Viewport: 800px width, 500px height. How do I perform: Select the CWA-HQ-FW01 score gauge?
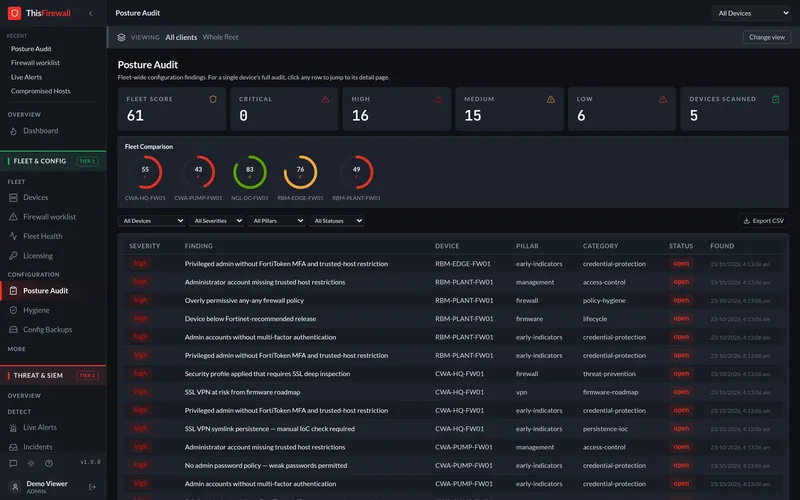point(145,172)
